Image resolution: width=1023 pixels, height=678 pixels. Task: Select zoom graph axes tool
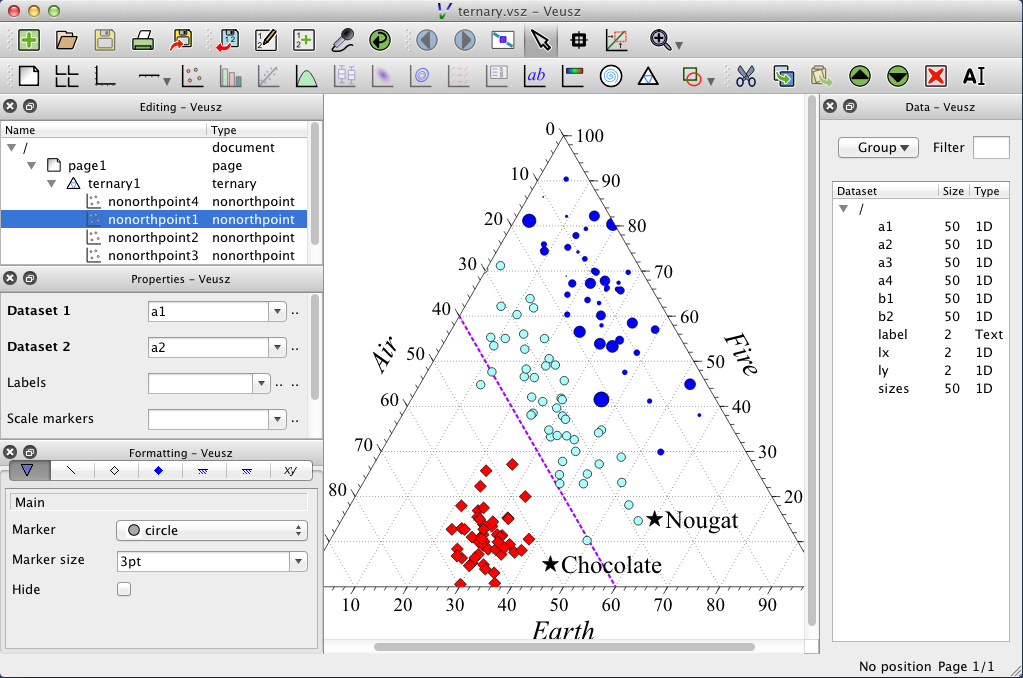(x=617, y=40)
